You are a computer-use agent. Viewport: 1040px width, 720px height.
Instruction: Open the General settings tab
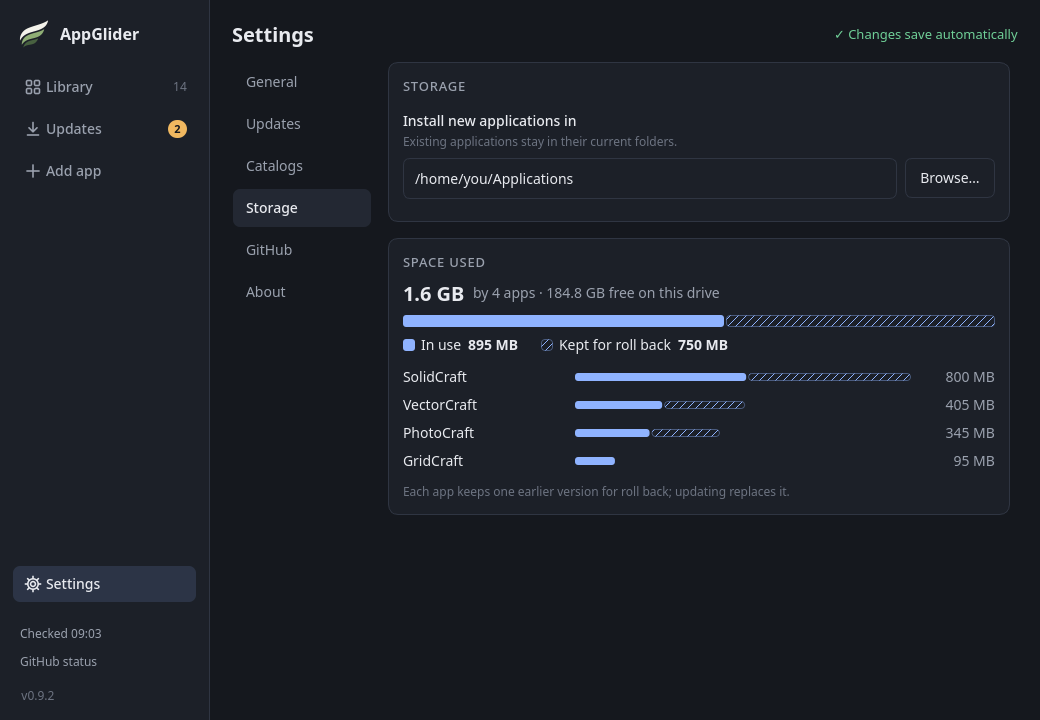[x=302, y=82]
